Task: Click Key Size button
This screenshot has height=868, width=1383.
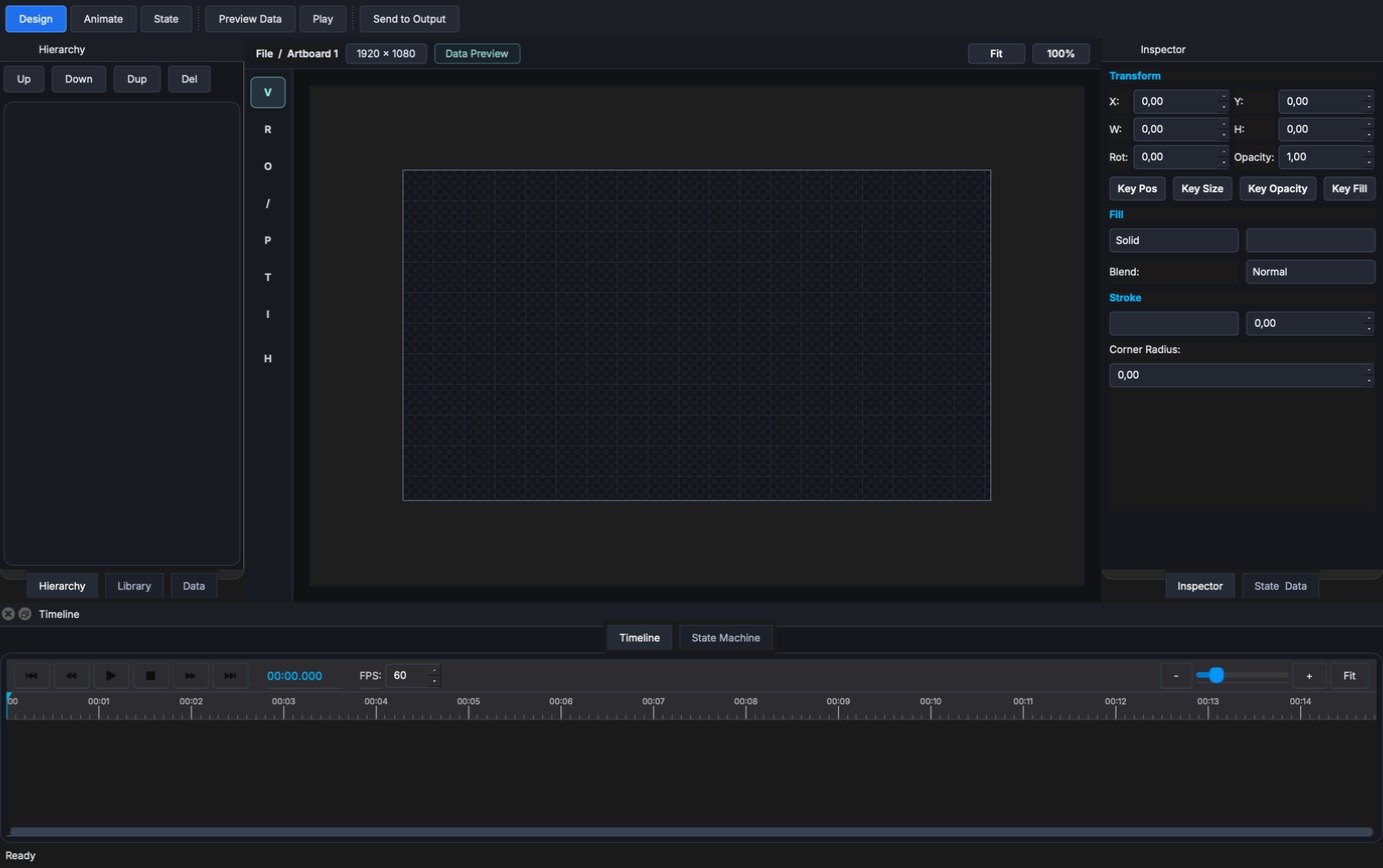Action: (x=1203, y=188)
